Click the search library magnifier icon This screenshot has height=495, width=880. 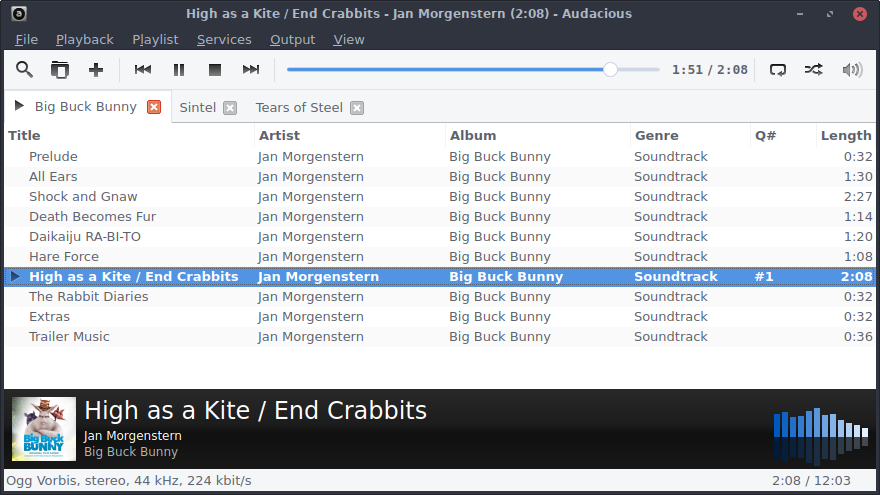click(x=24, y=70)
